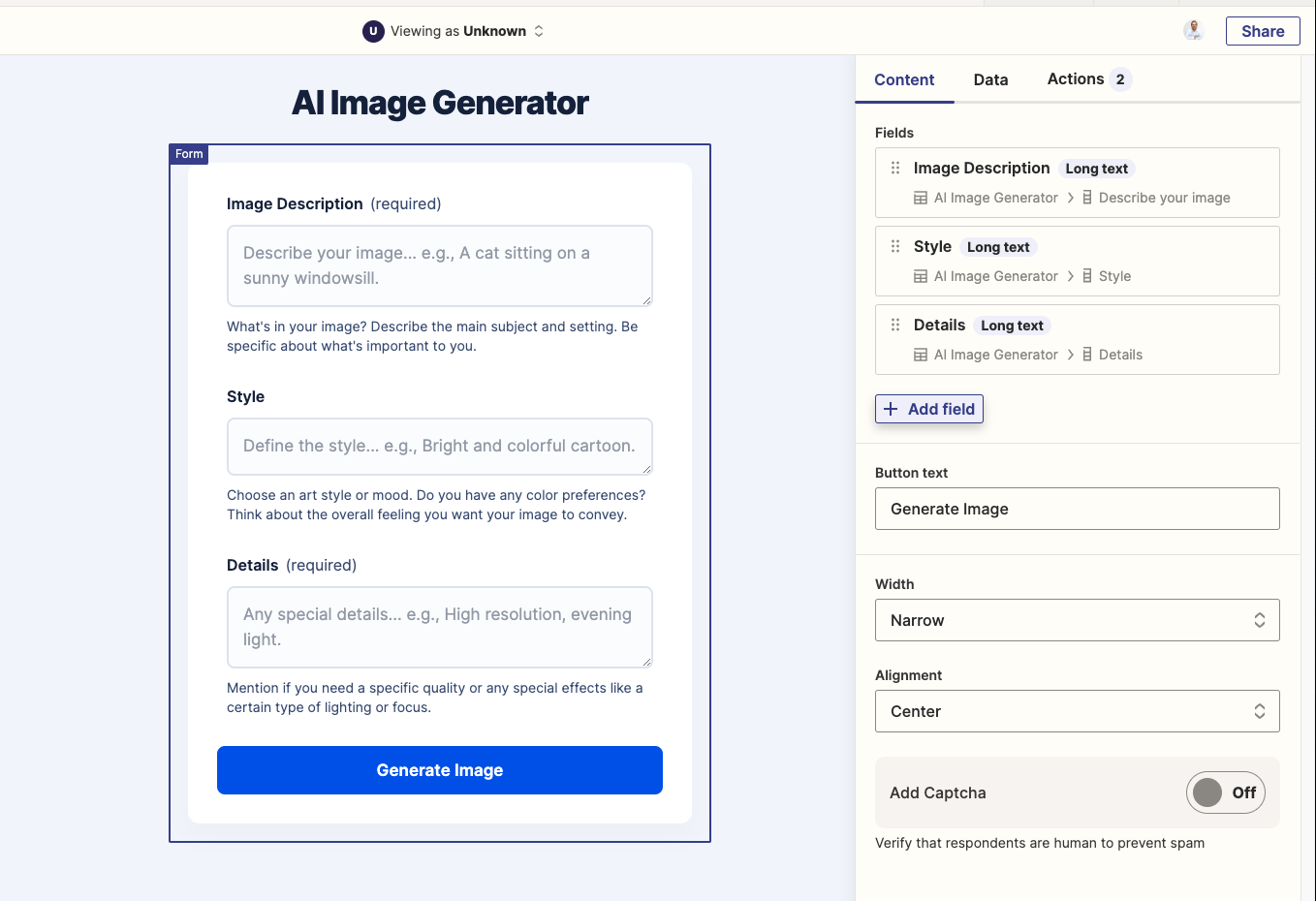This screenshot has width=1316, height=901.
Task: Open the Alignment dropdown set to Center
Action: 1077,711
